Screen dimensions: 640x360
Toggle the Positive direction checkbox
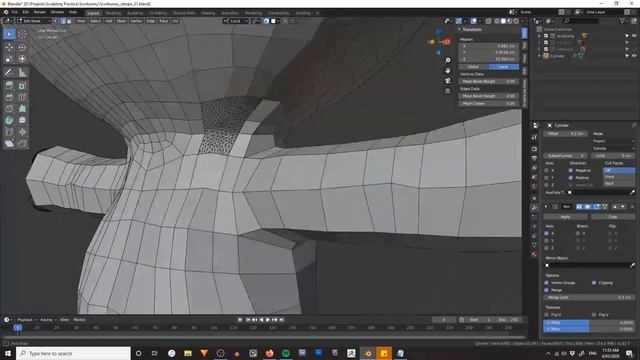[571, 178]
